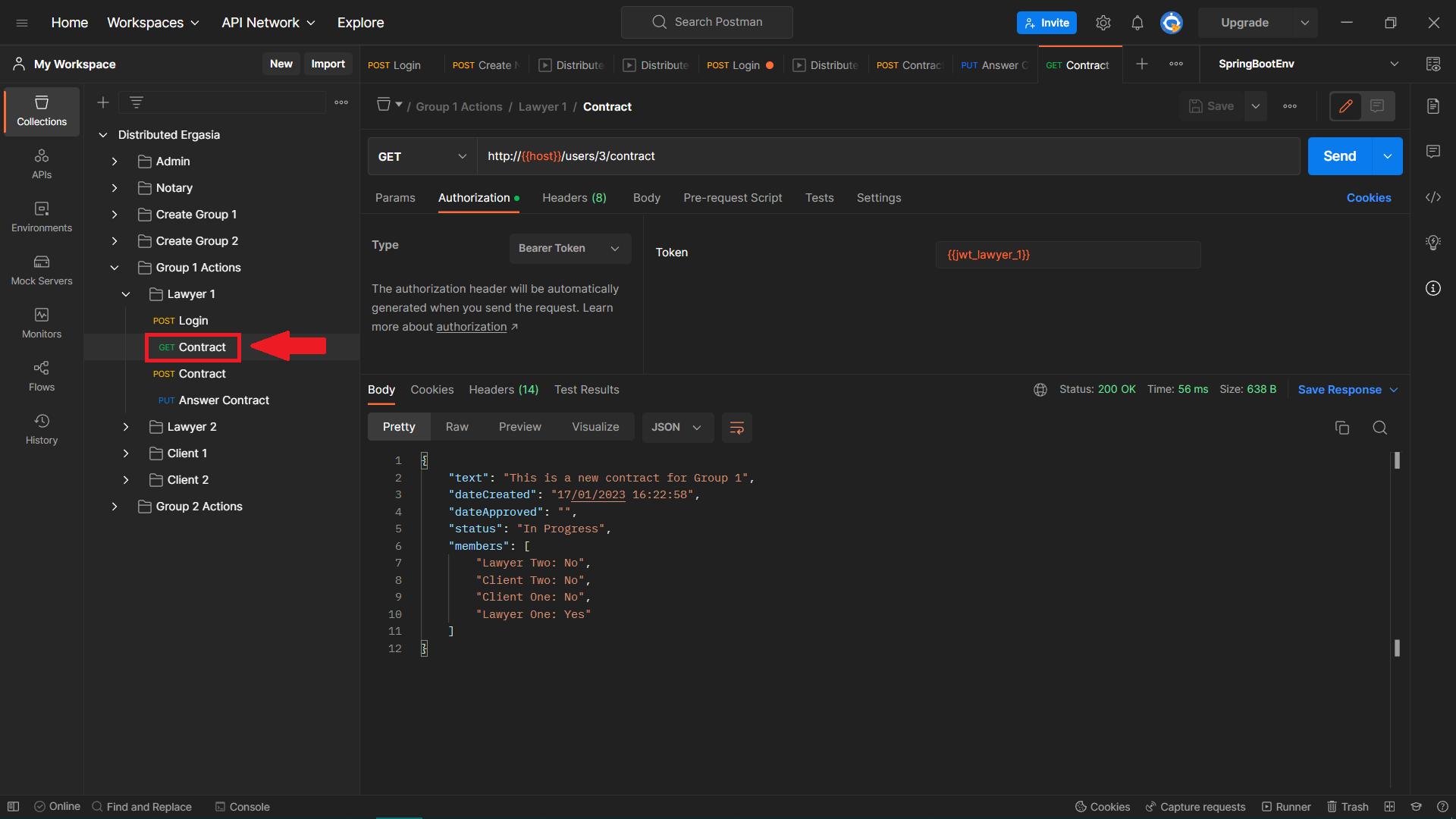This screenshot has width=1456, height=819.
Task: Open the SpringBootEnv environment dropdown
Action: point(1308,64)
